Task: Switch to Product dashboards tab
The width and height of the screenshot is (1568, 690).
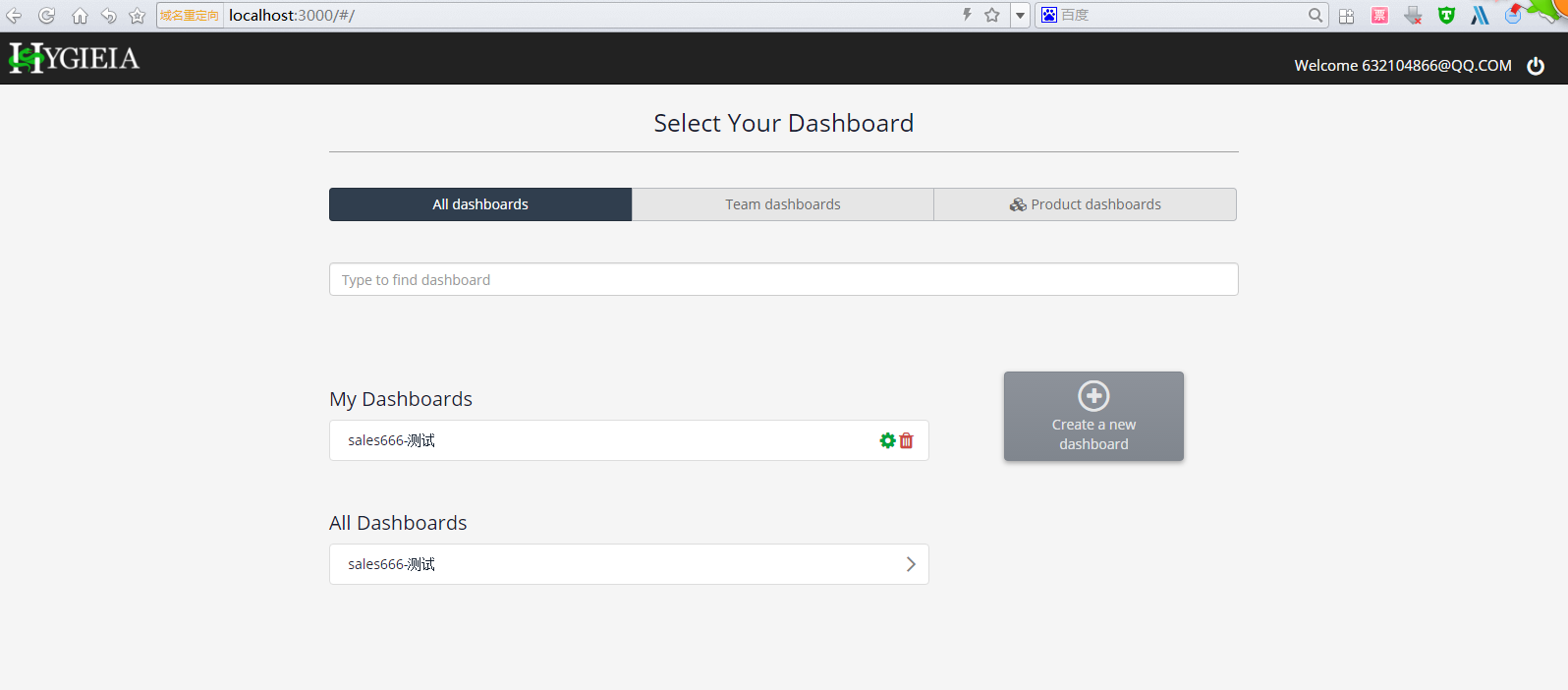Action: coord(1085,204)
